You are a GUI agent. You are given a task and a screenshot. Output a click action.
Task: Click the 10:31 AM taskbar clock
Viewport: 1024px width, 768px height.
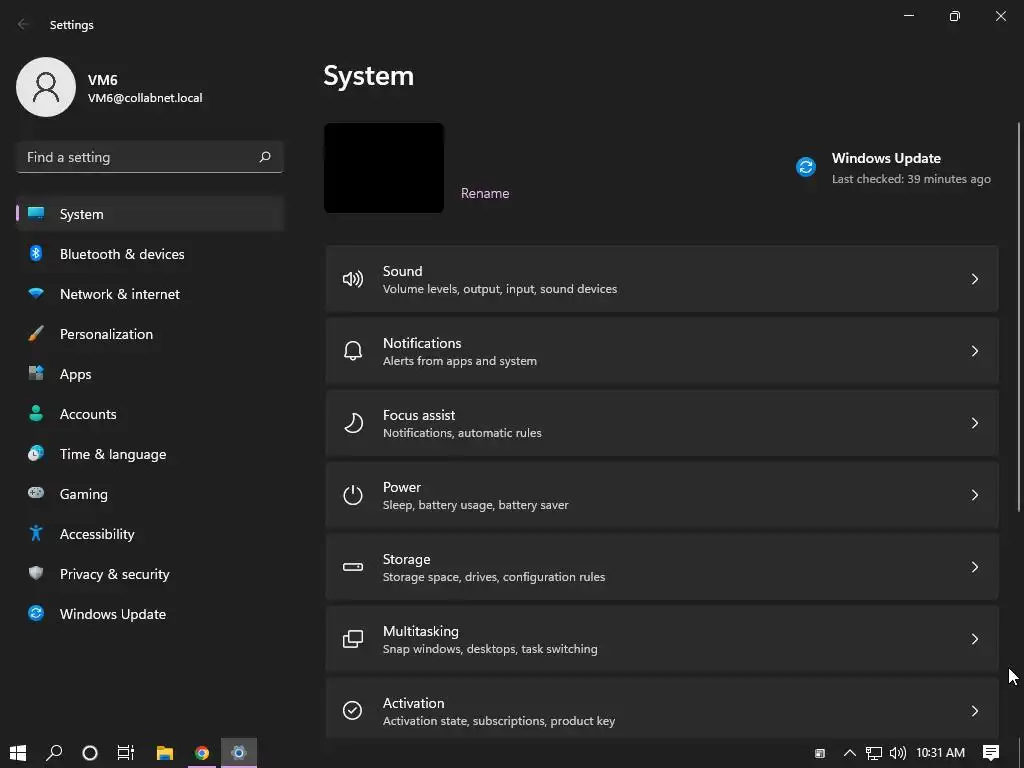point(940,753)
